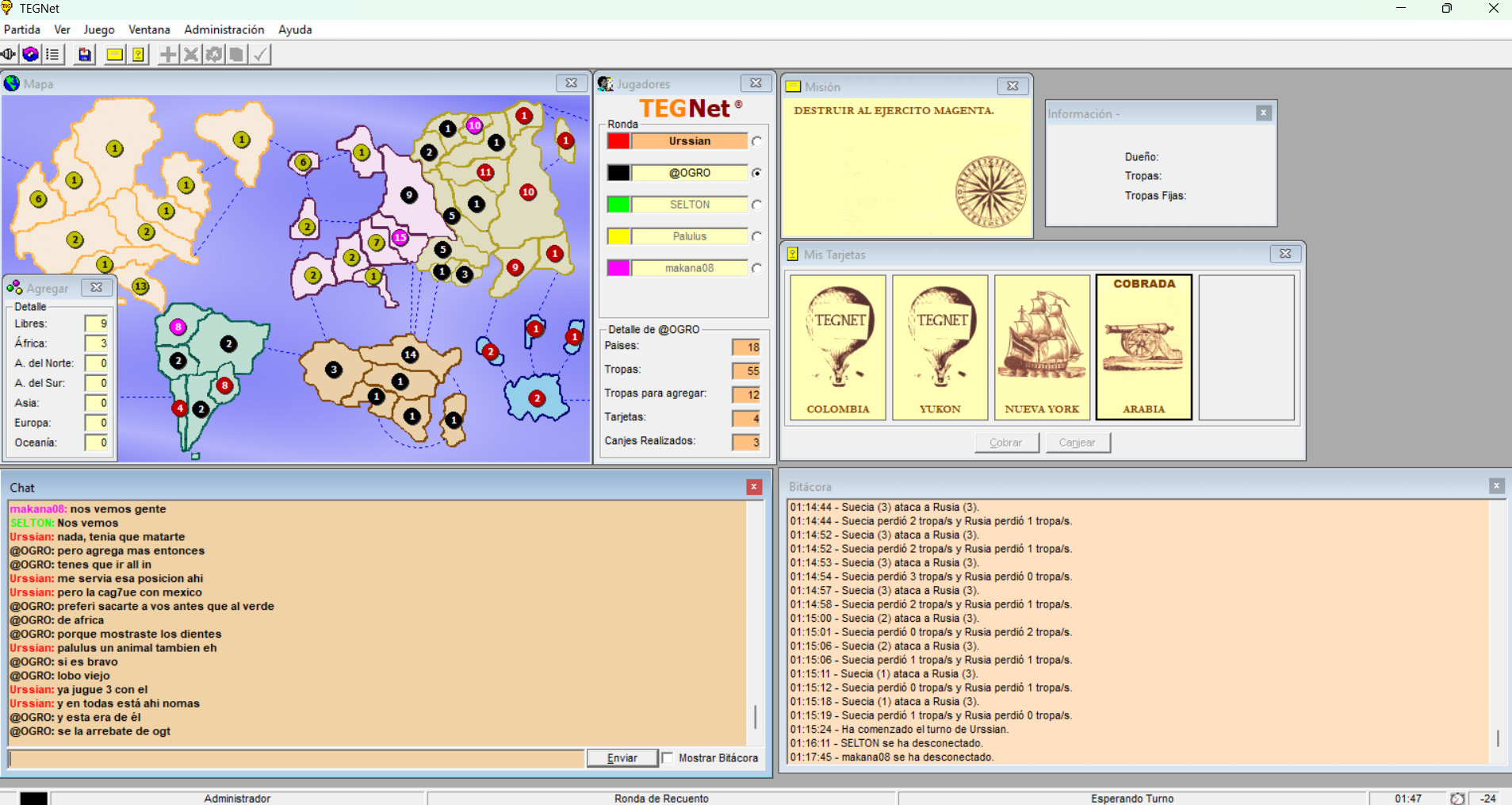1512x805 pixels.
Task: Click the magenta makana08 color swatch
Action: pos(618,268)
